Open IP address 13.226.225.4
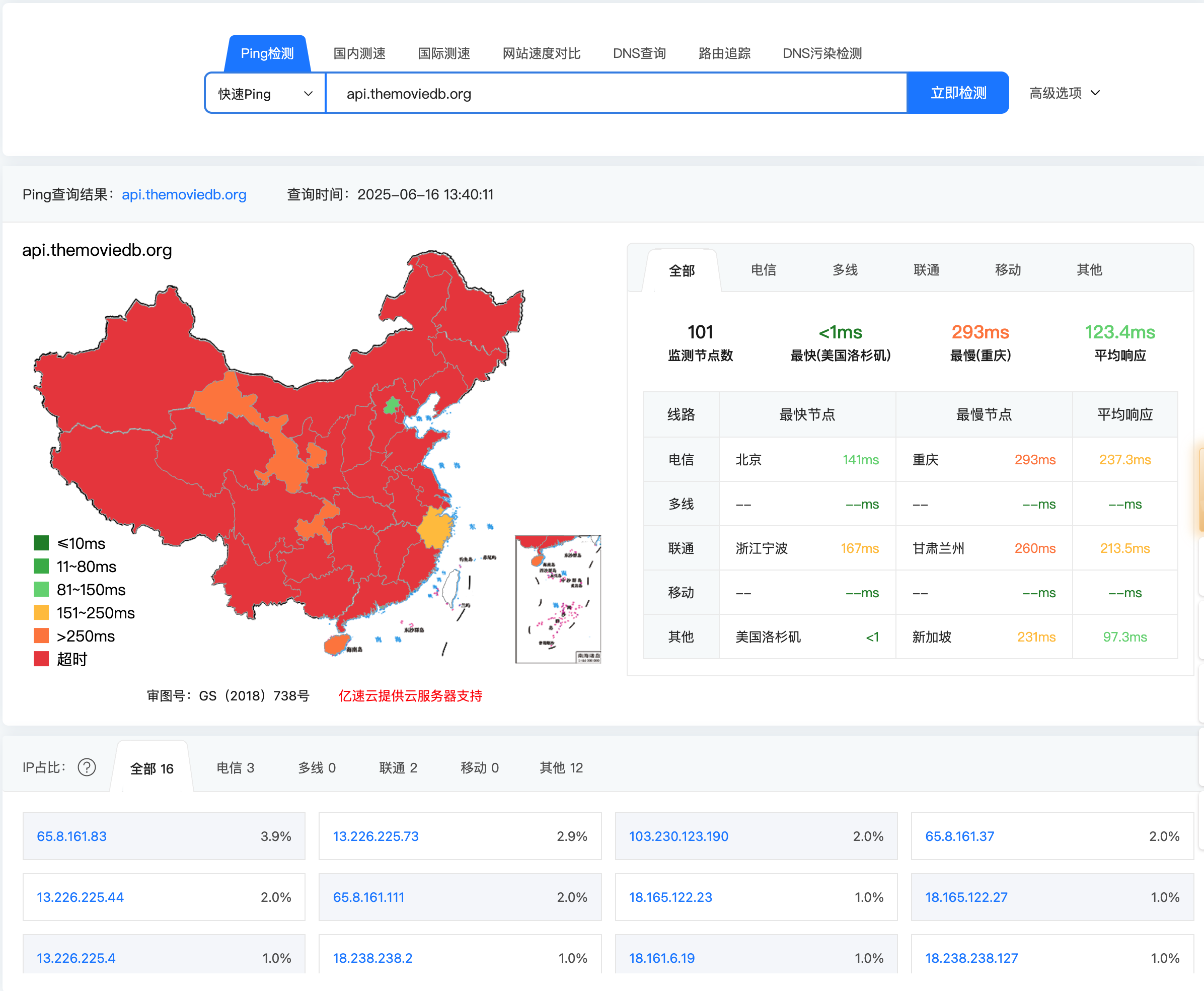 [x=76, y=958]
